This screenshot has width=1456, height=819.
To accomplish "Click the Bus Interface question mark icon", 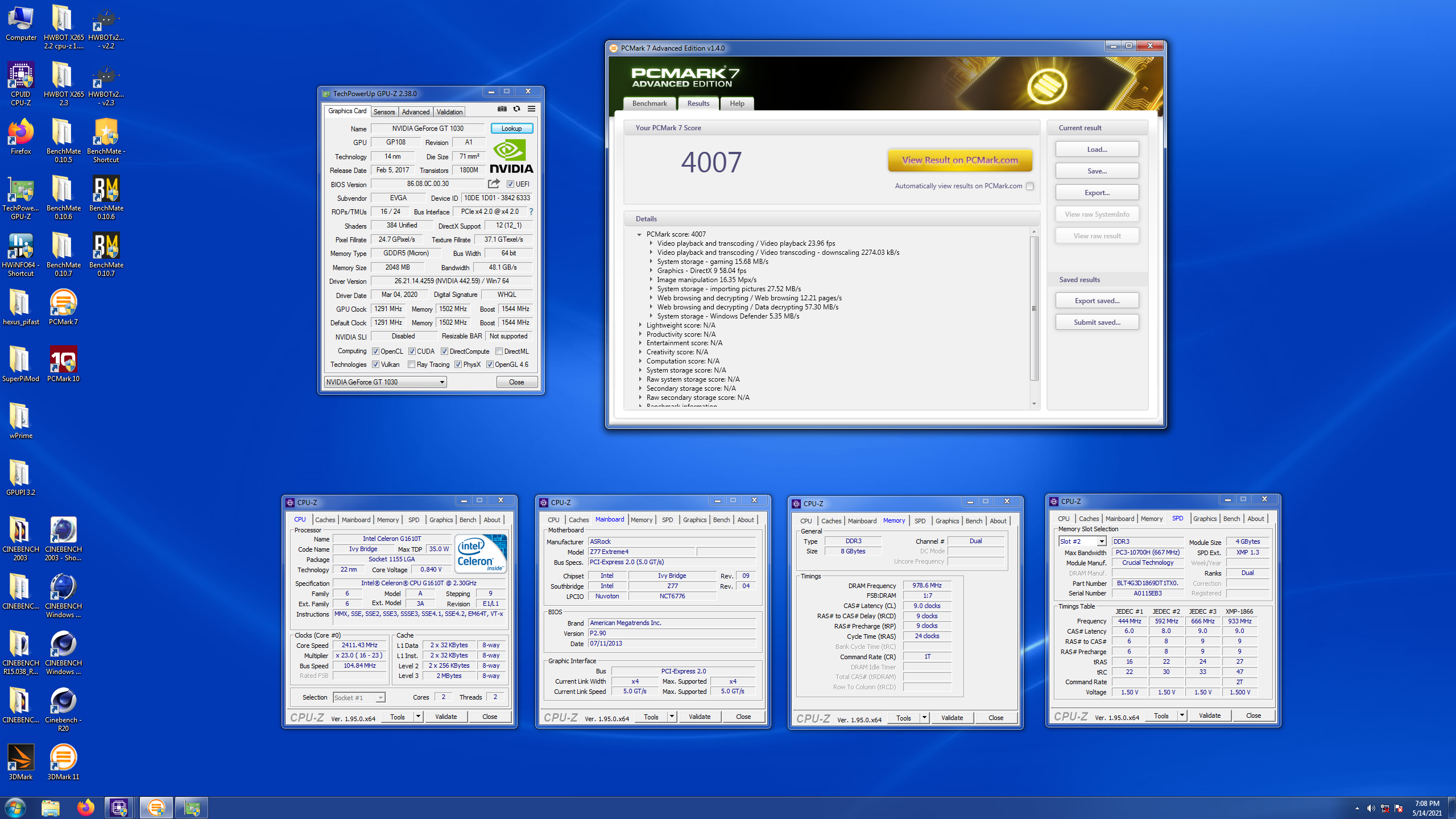I will click(x=531, y=212).
